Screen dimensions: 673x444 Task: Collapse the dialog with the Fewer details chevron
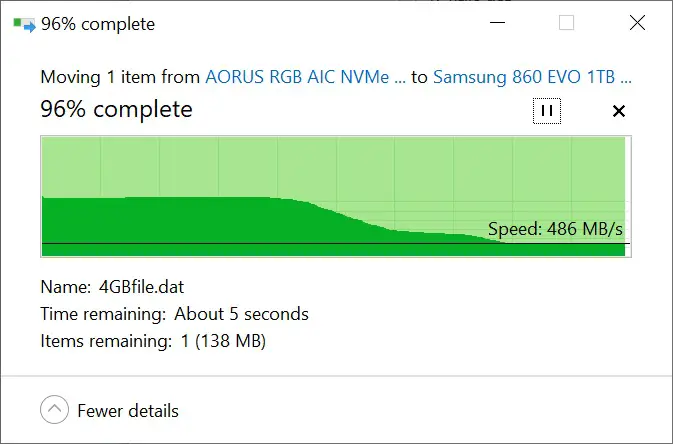click(x=55, y=410)
